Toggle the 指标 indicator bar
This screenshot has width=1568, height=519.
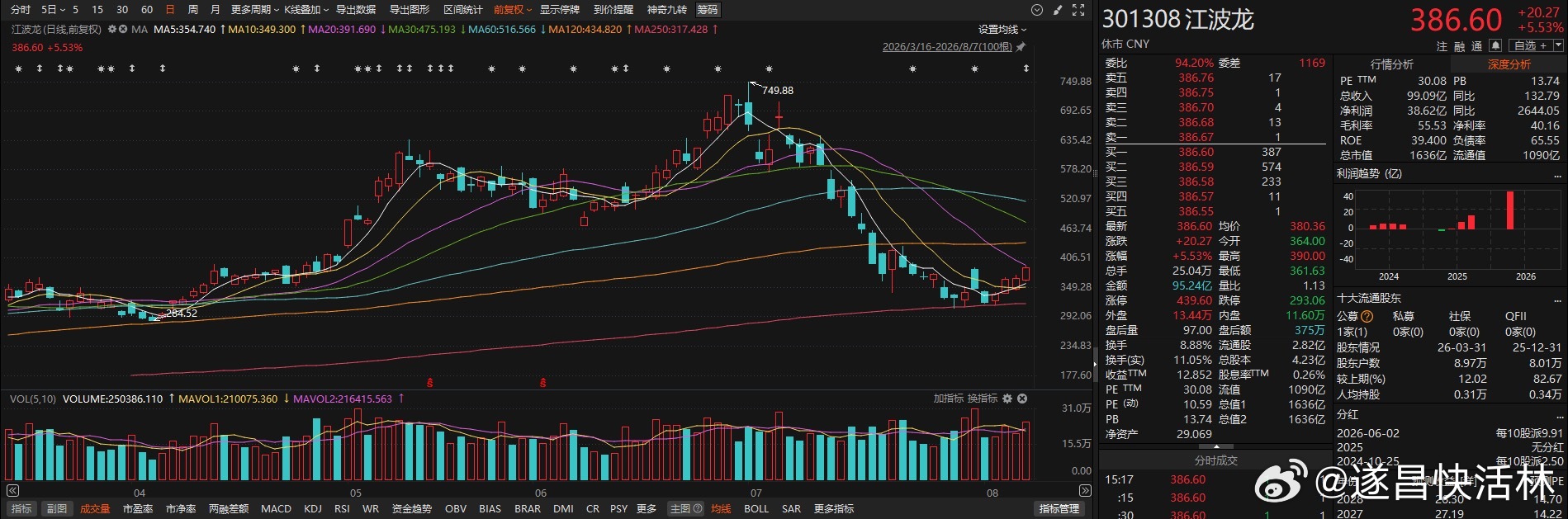coord(21,509)
